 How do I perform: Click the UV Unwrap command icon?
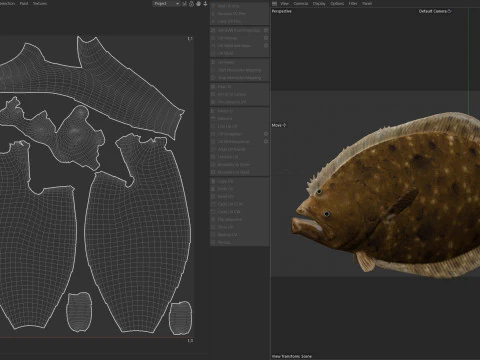pyautogui.click(x=213, y=38)
